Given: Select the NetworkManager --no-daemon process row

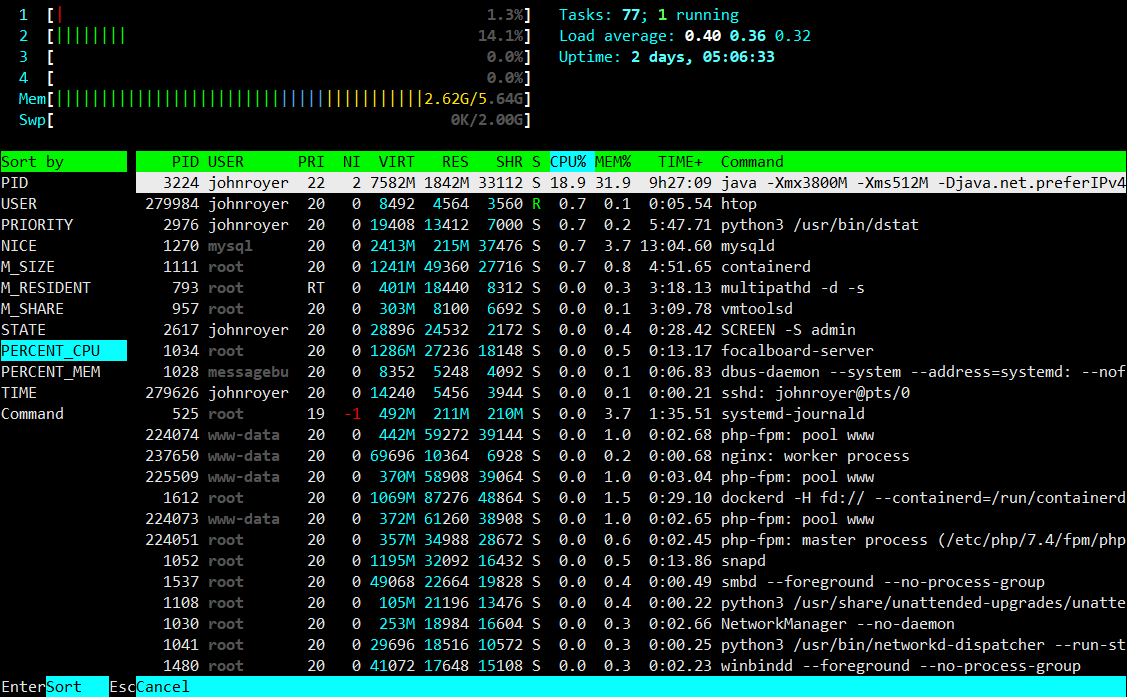Looking at the screenshot, I should 631,624.
